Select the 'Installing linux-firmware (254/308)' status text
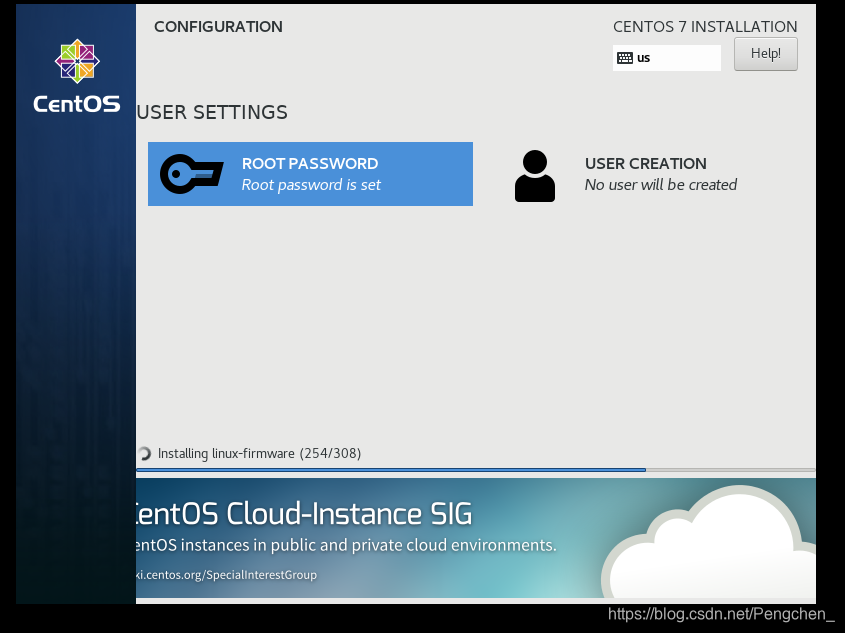Image resolution: width=845 pixels, height=633 pixels. click(259, 454)
